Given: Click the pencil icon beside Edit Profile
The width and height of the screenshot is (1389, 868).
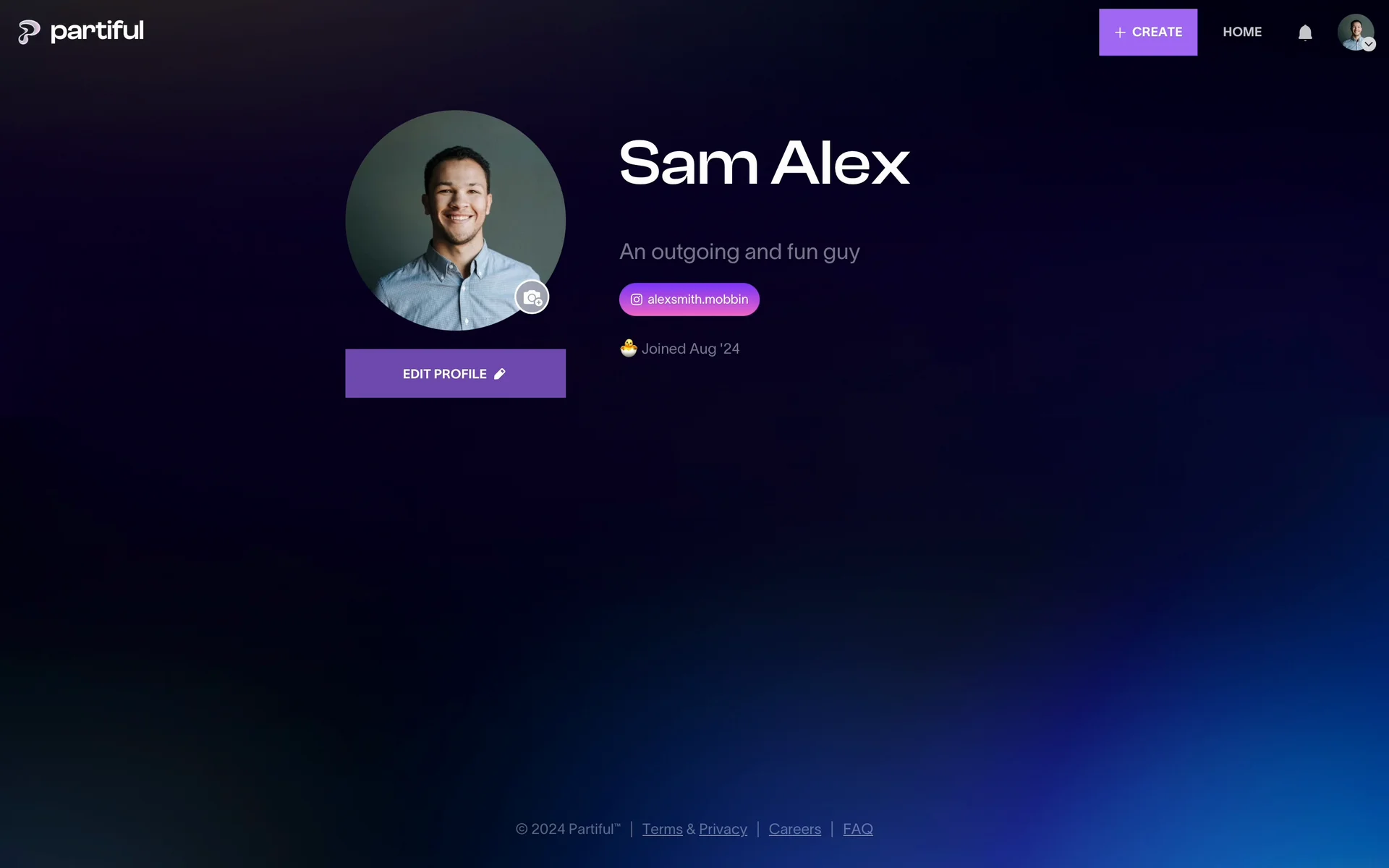Looking at the screenshot, I should point(499,374).
